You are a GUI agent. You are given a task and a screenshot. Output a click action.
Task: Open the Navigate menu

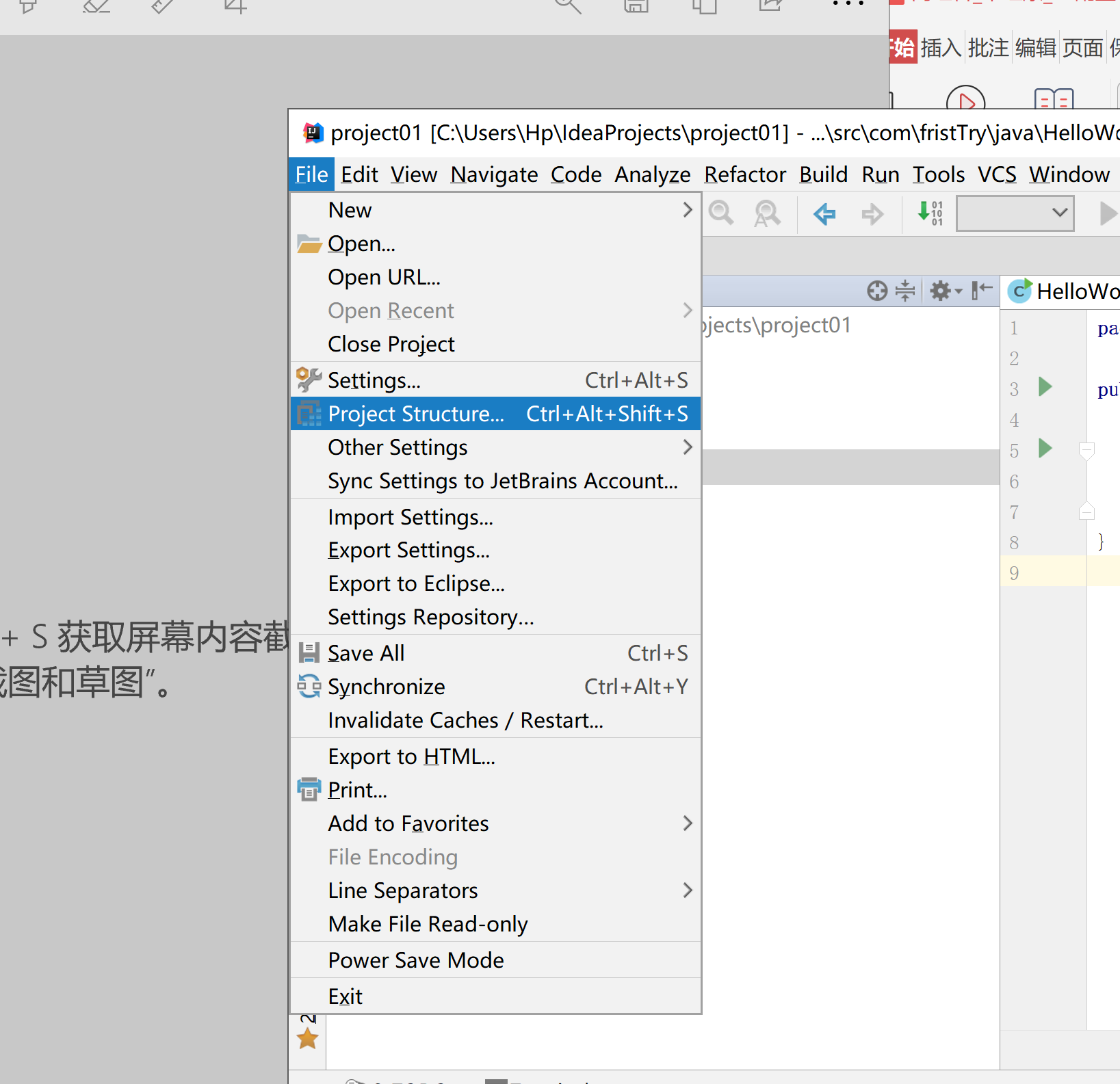pyautogui.click(x=494, y=174)
